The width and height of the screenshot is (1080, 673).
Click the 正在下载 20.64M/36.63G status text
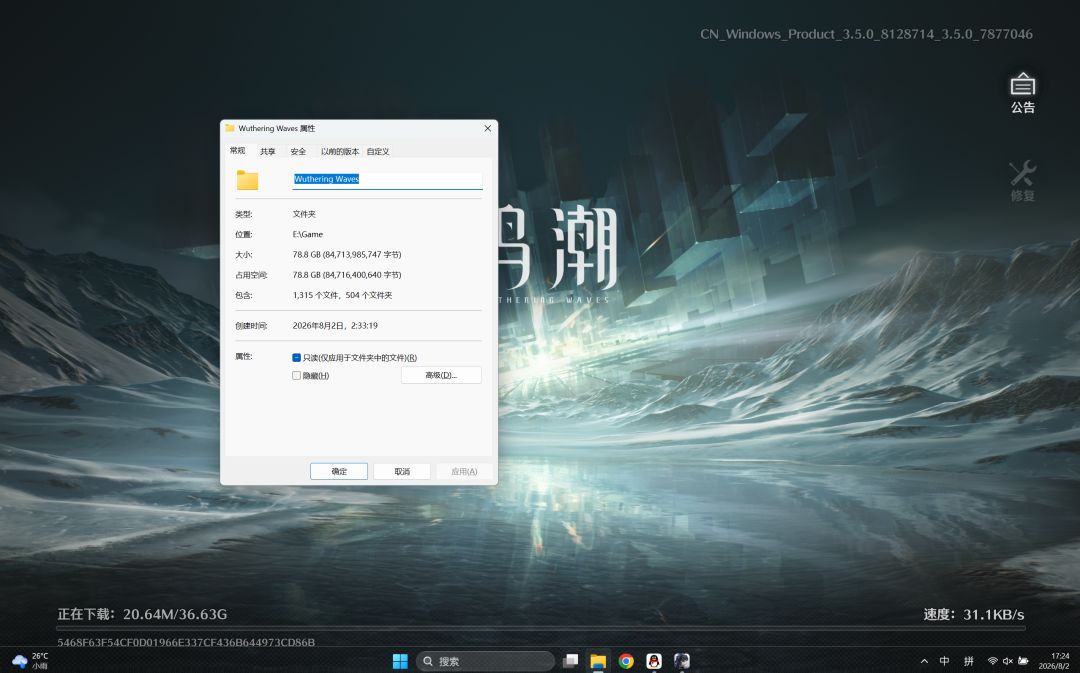pyautogui.click(x=142, y=614)
